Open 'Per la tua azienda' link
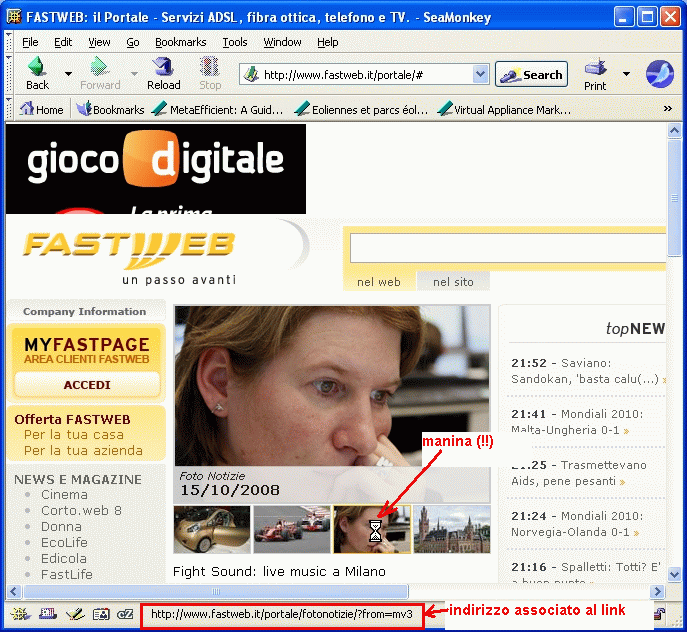Image resolution: width=687 pixels, height=632 pixels. (x=83, y=451)
